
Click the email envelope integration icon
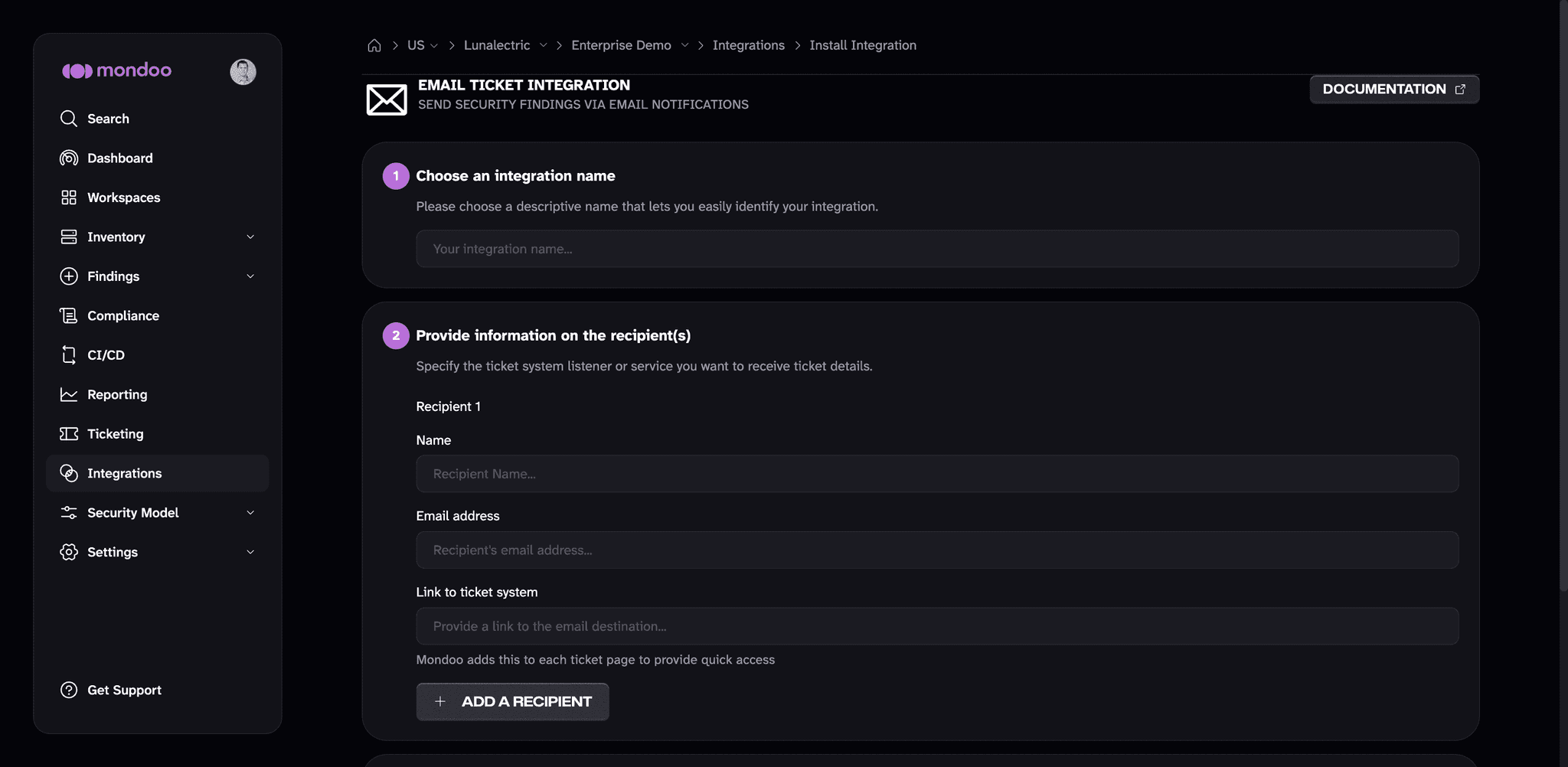coord(387,100)
